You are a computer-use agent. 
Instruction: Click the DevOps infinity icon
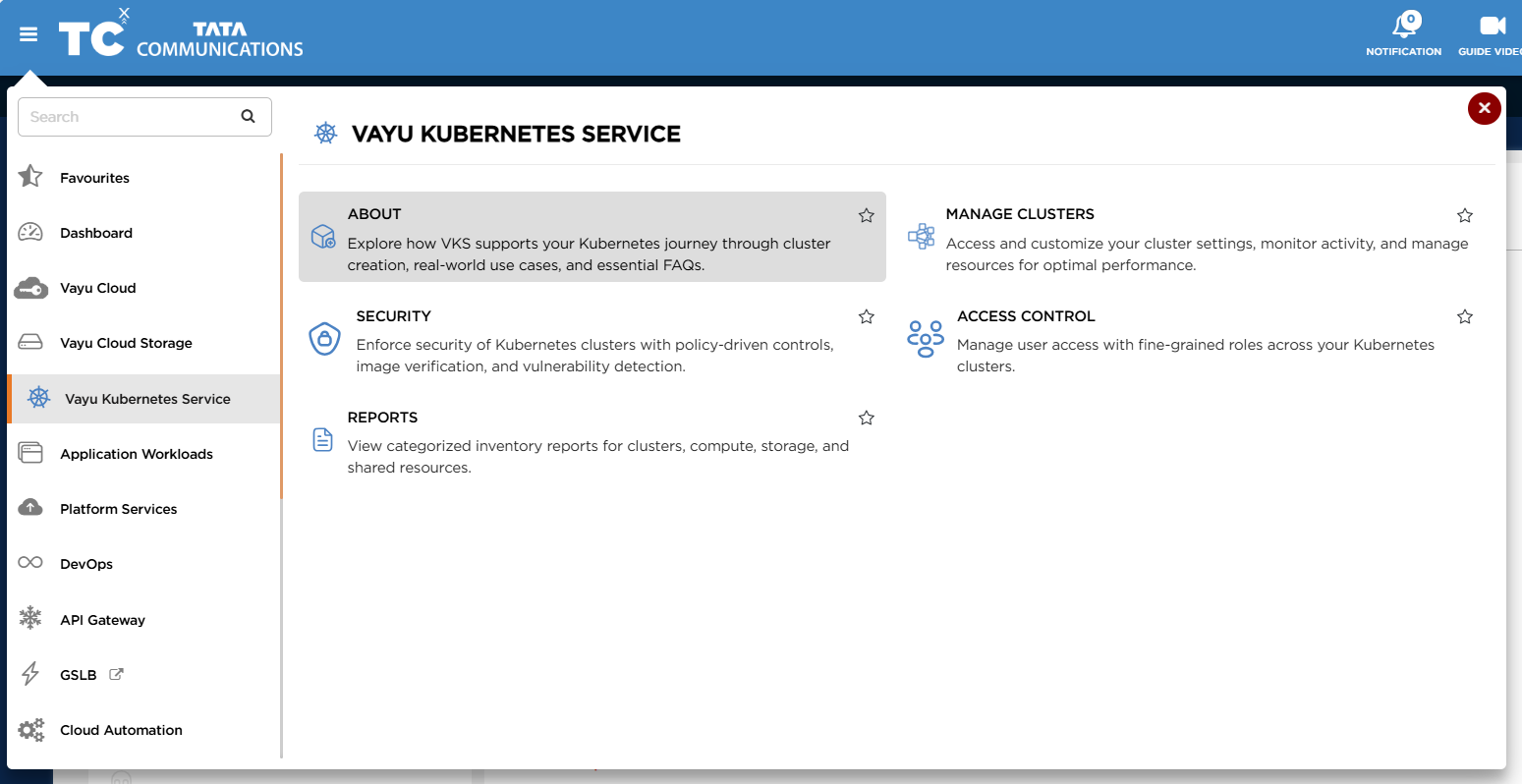click(x=30, y=563)
